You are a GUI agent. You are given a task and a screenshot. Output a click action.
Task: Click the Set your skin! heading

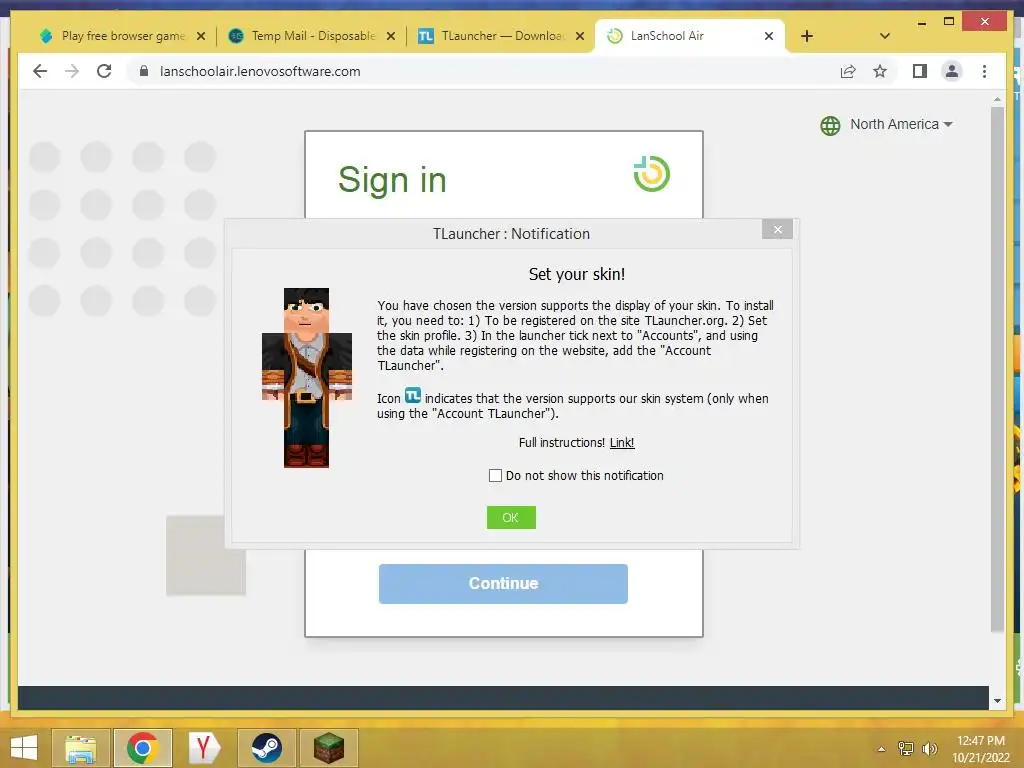[577, 274]
